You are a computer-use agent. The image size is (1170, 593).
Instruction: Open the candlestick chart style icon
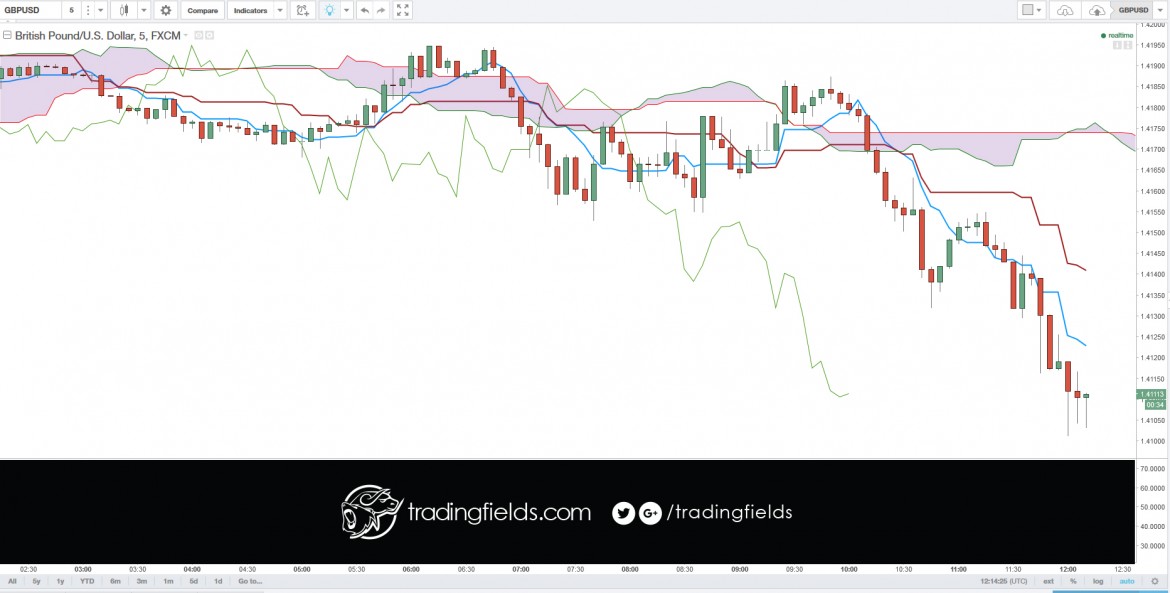pos(125,10)
